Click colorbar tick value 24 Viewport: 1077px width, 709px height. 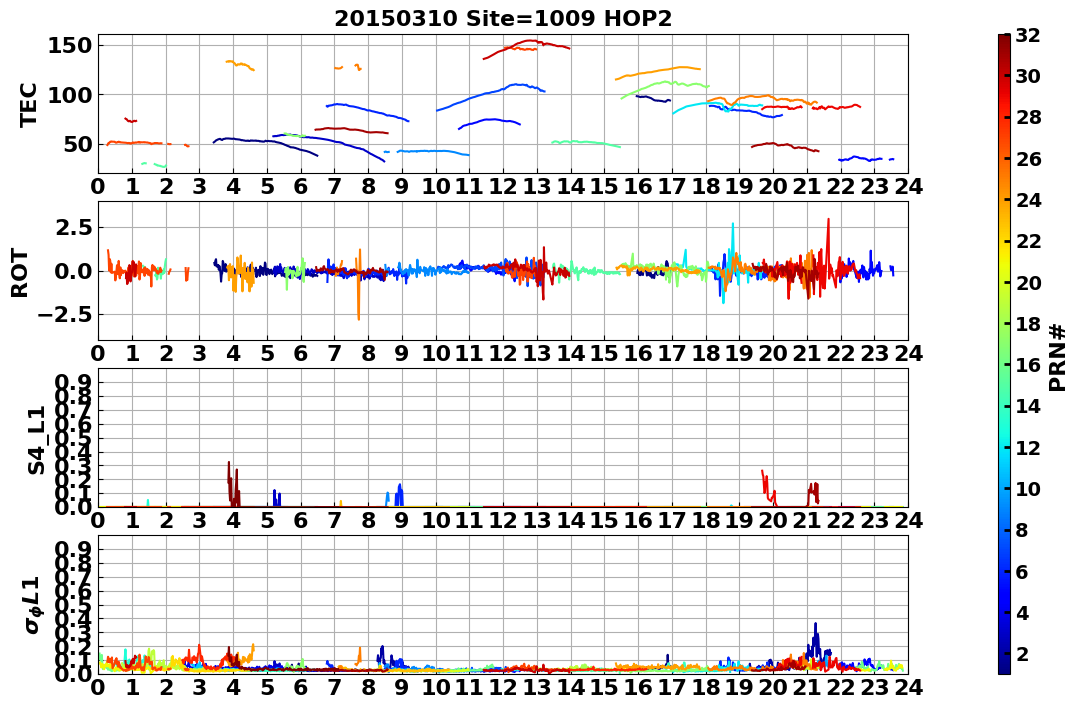point(1028,199)
